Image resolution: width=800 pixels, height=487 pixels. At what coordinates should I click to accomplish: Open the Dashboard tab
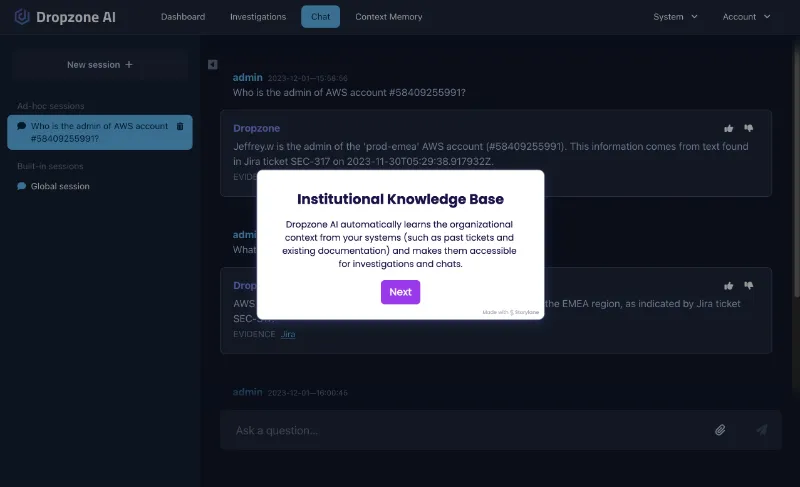pos(183,17)
